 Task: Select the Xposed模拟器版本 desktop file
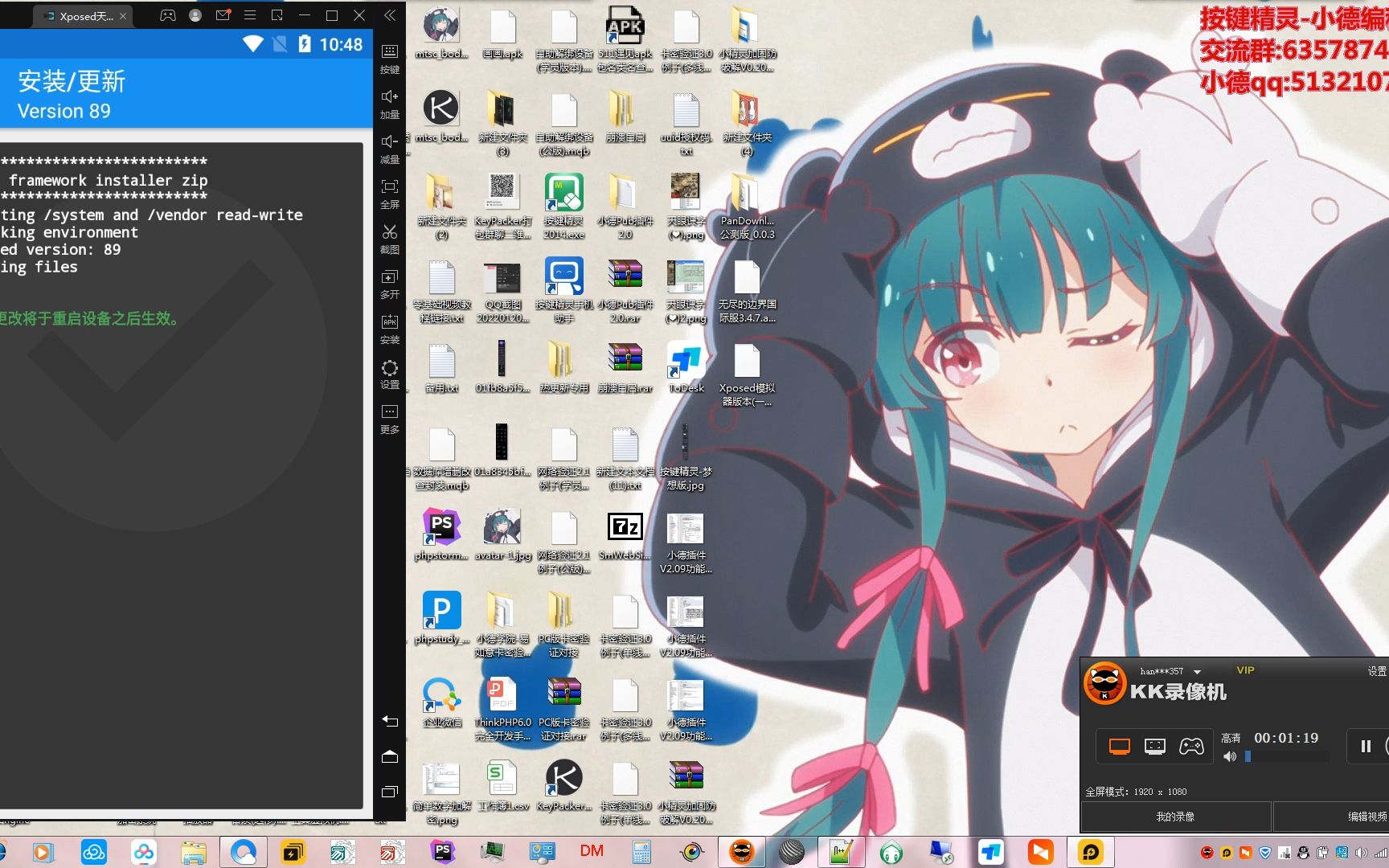coord(747,375)
